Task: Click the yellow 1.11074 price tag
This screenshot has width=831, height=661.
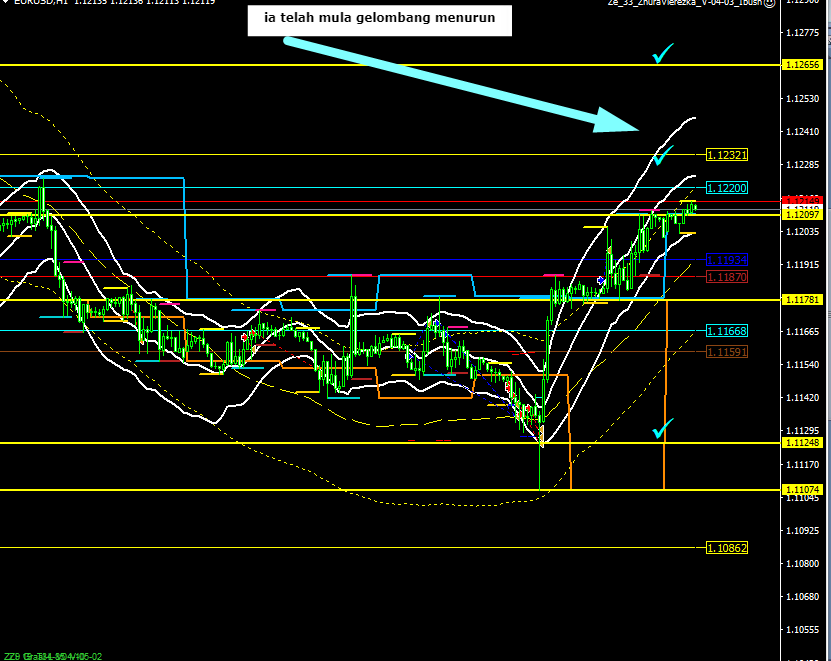Action: (802, 489)
